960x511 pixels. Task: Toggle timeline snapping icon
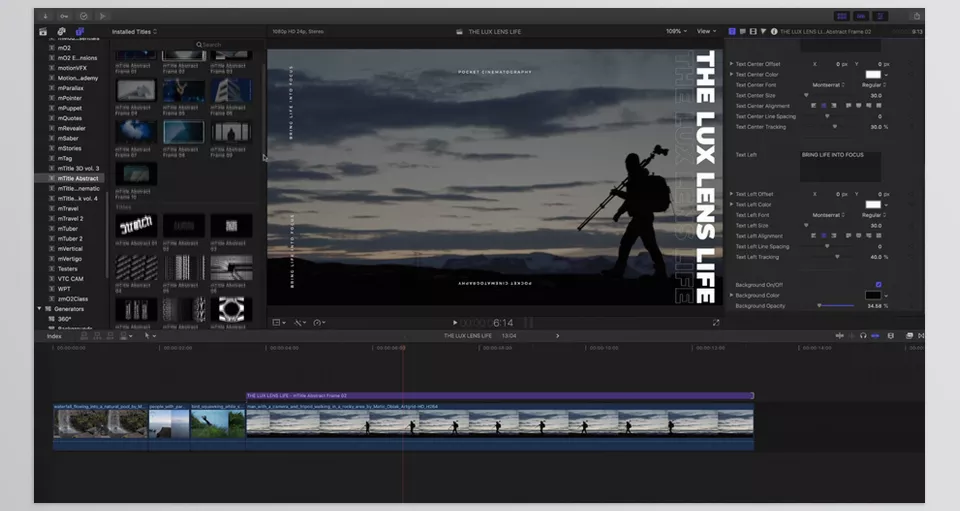[x=876, y=336]
